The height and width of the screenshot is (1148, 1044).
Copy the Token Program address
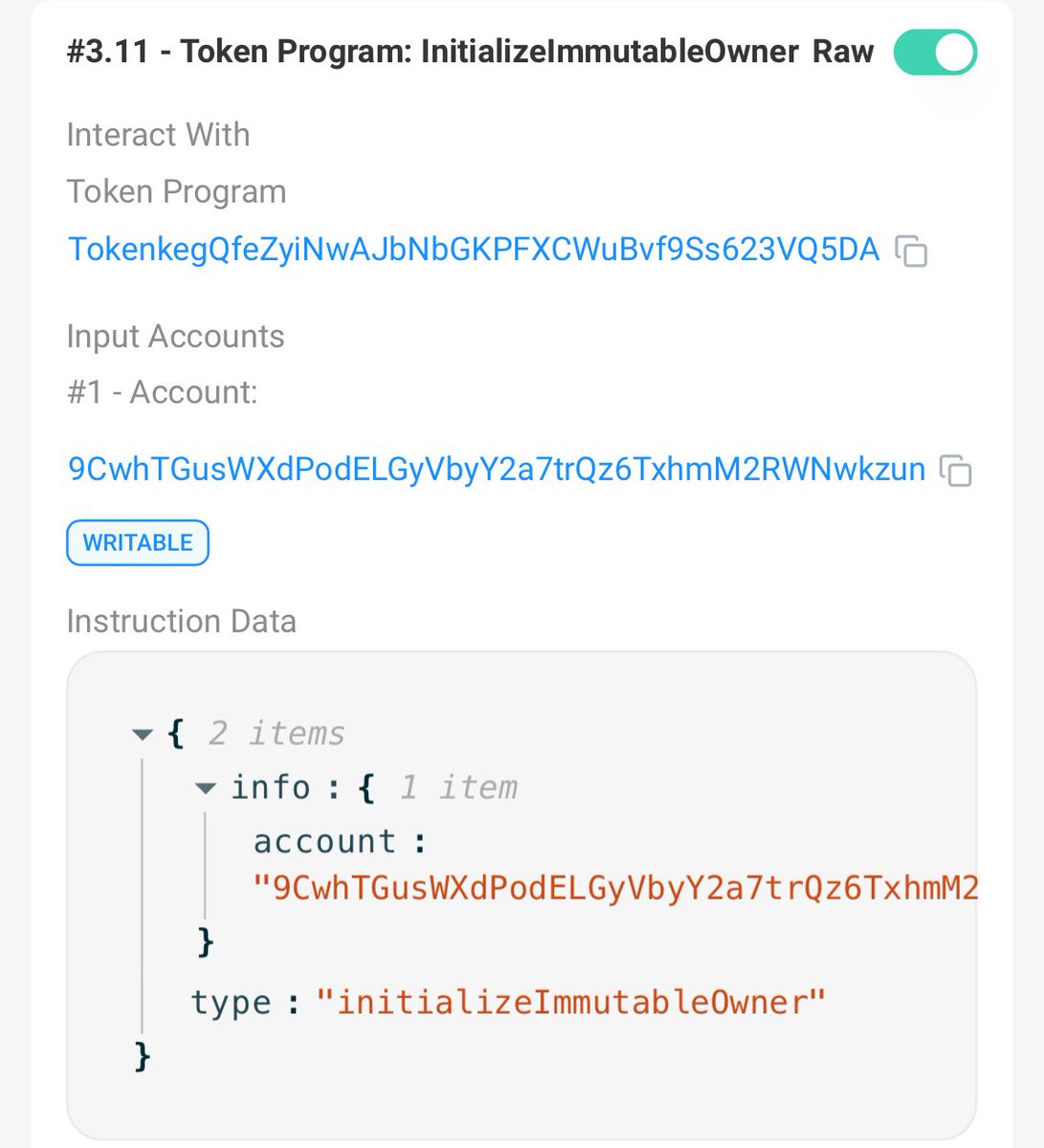tap(911, 252)
